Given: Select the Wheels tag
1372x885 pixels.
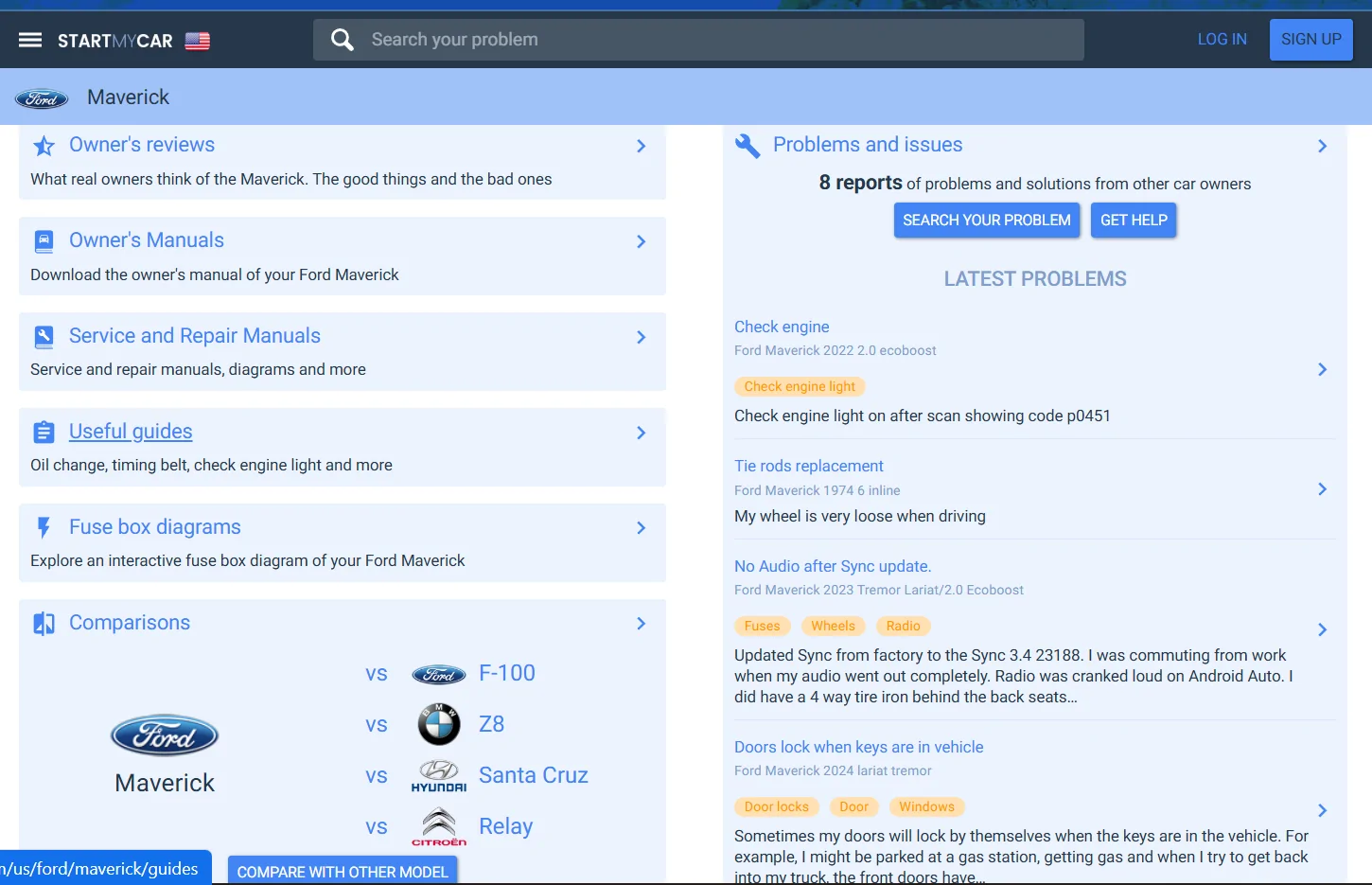Looking at the screenshot, I should point(833,626).
